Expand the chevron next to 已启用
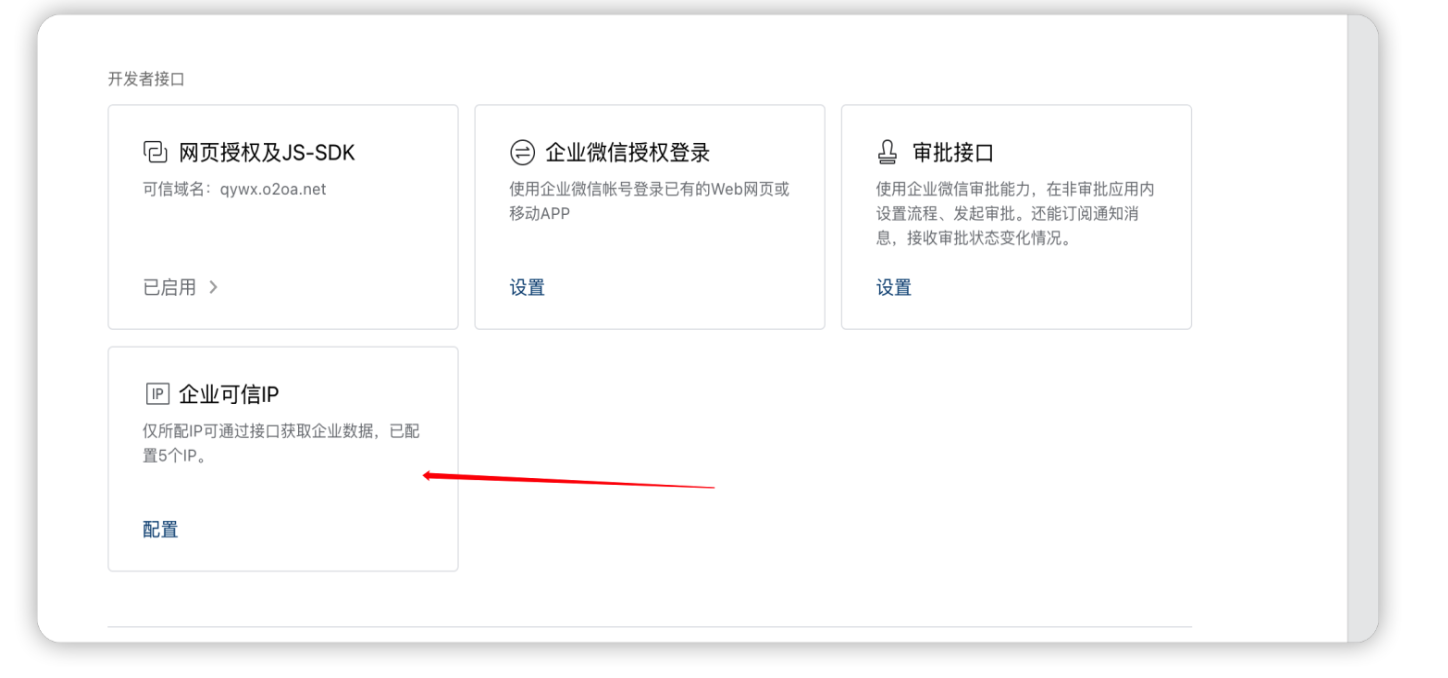Viewport: 1448px width, 678px height. click(213, 287)
